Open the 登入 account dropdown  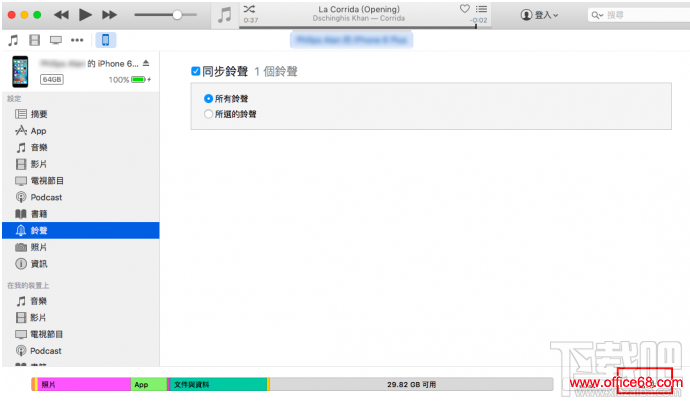coord(539,15)
